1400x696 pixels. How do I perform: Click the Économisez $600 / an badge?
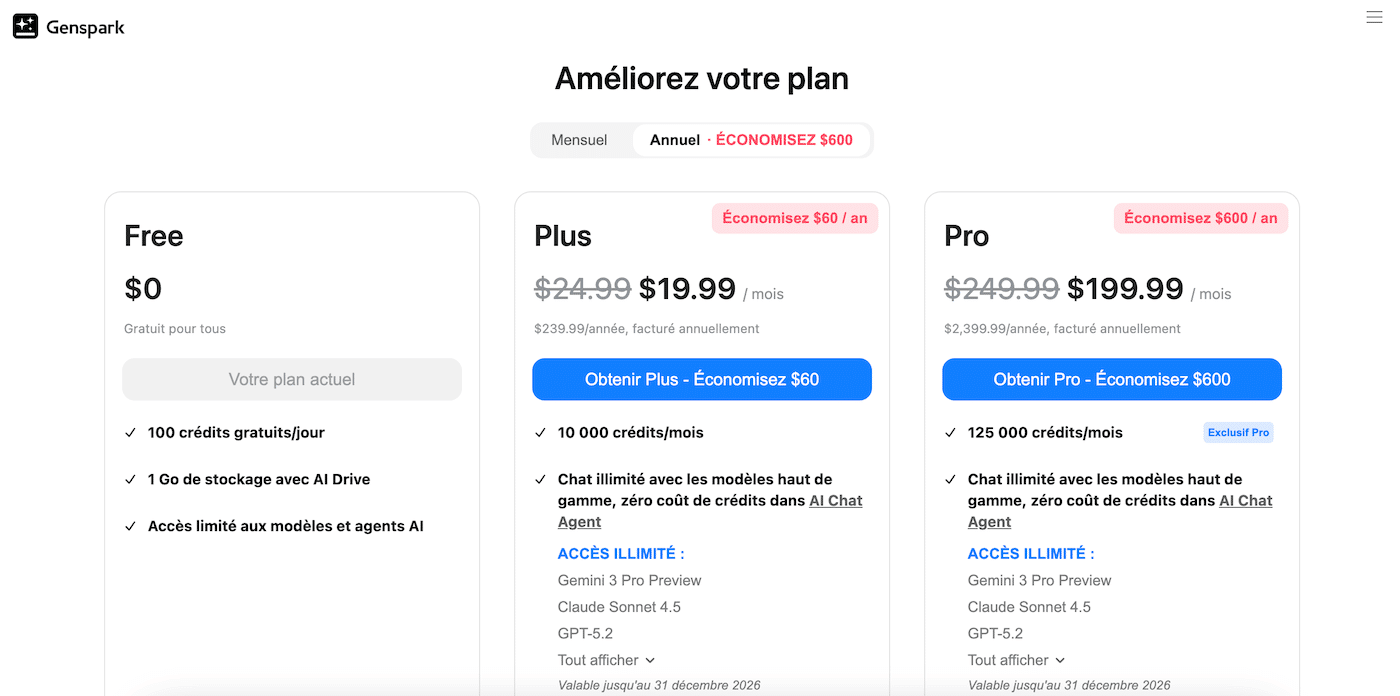1201,218
